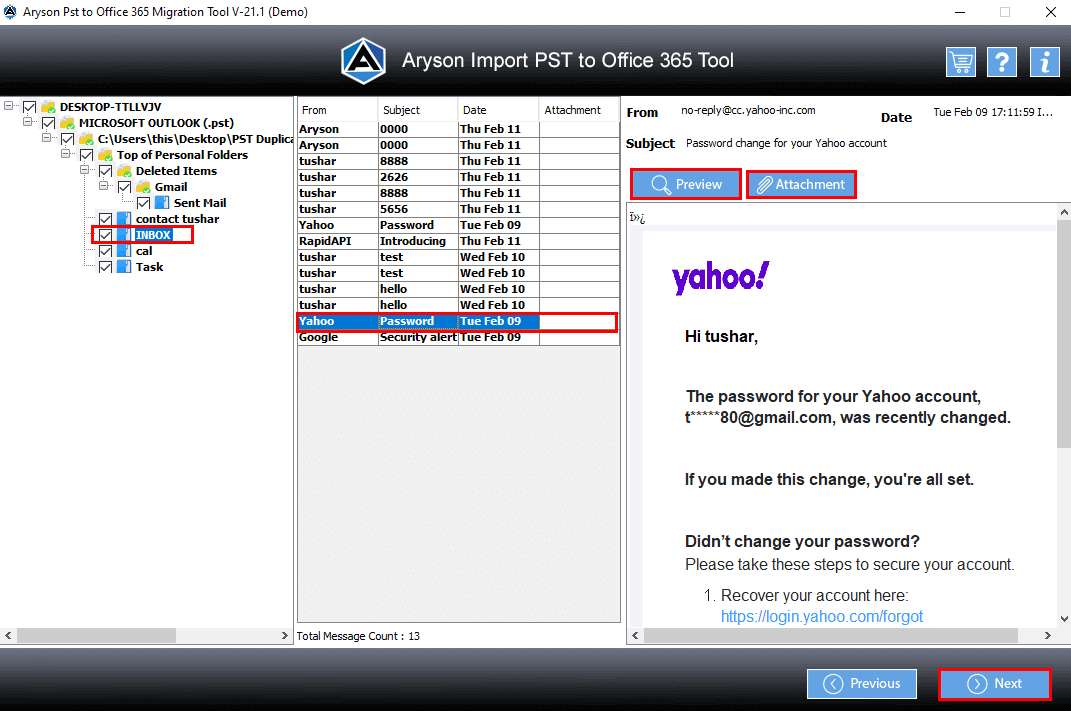Click the Gmail folder icon
1071x711 pixels.
(x=143, y=187)
